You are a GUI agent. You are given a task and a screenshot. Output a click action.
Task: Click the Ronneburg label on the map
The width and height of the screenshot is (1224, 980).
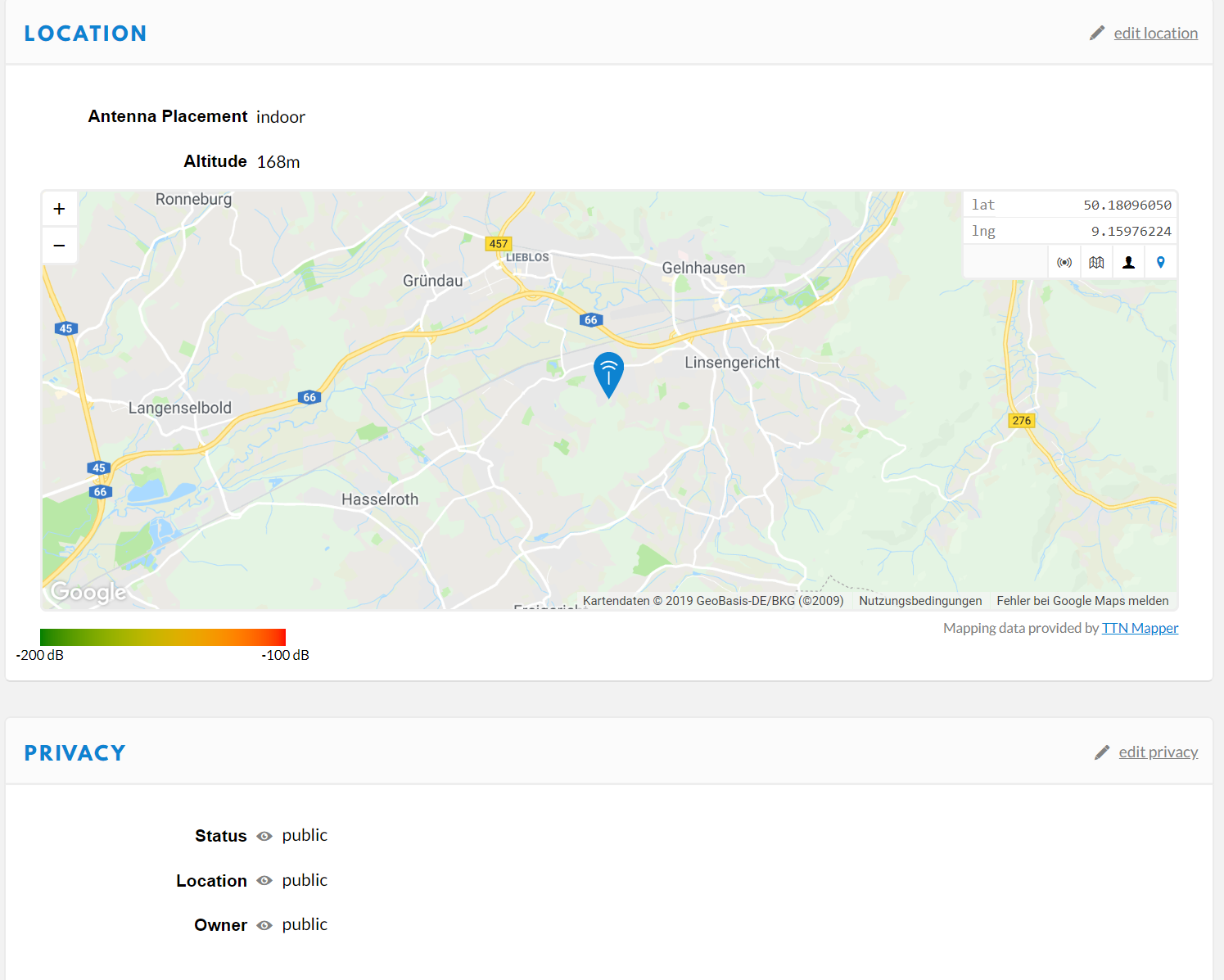pyautogui.click(x=193, y=199)
